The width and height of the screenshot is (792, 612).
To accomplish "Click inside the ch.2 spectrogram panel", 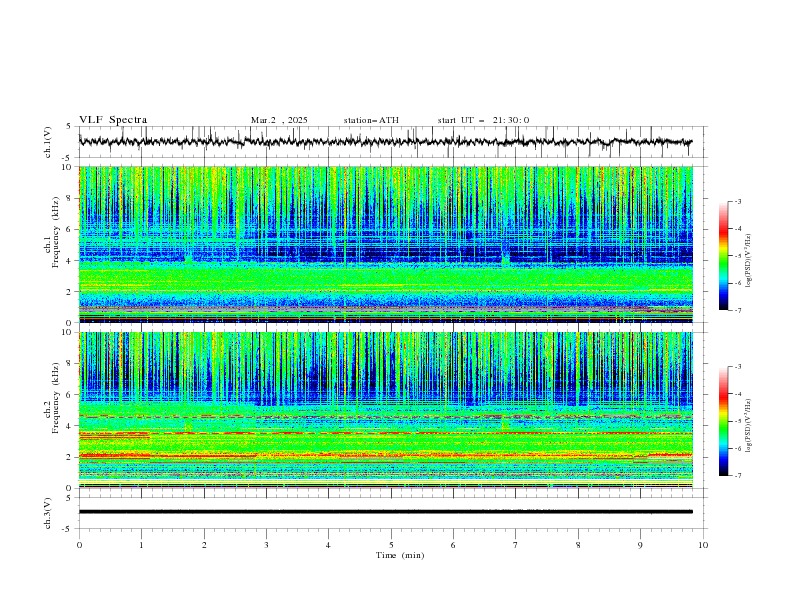I will (x=385, y=410).
